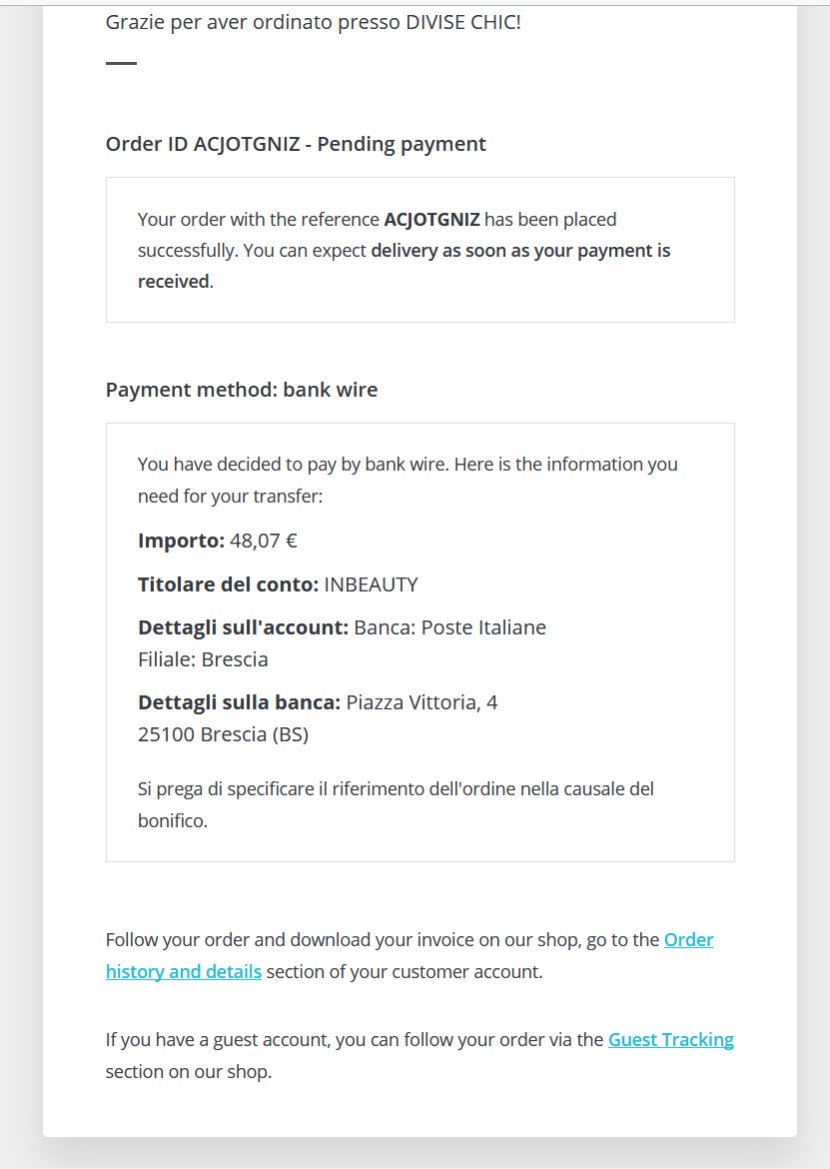Viewport: 830px width, 1169px height.
Task: Click the Dettagli sulla banca label
Action: click(239, 703)
